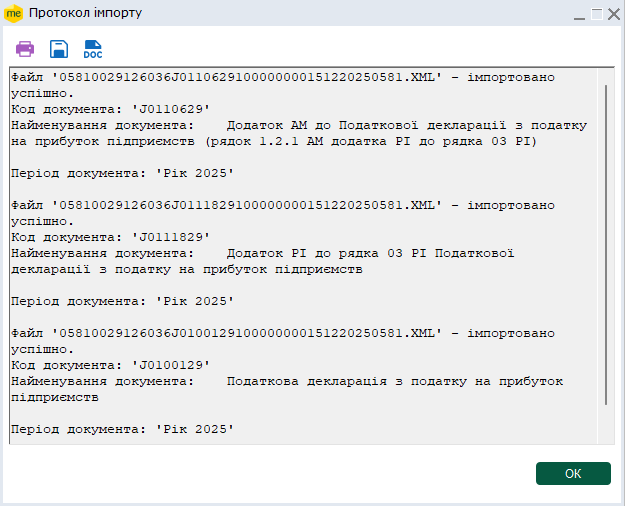The height and width of the screenshot is (506, 625).
Task: Click the 'Додаток АМ до Податкової декларації' line
Action: pos(300,125)
